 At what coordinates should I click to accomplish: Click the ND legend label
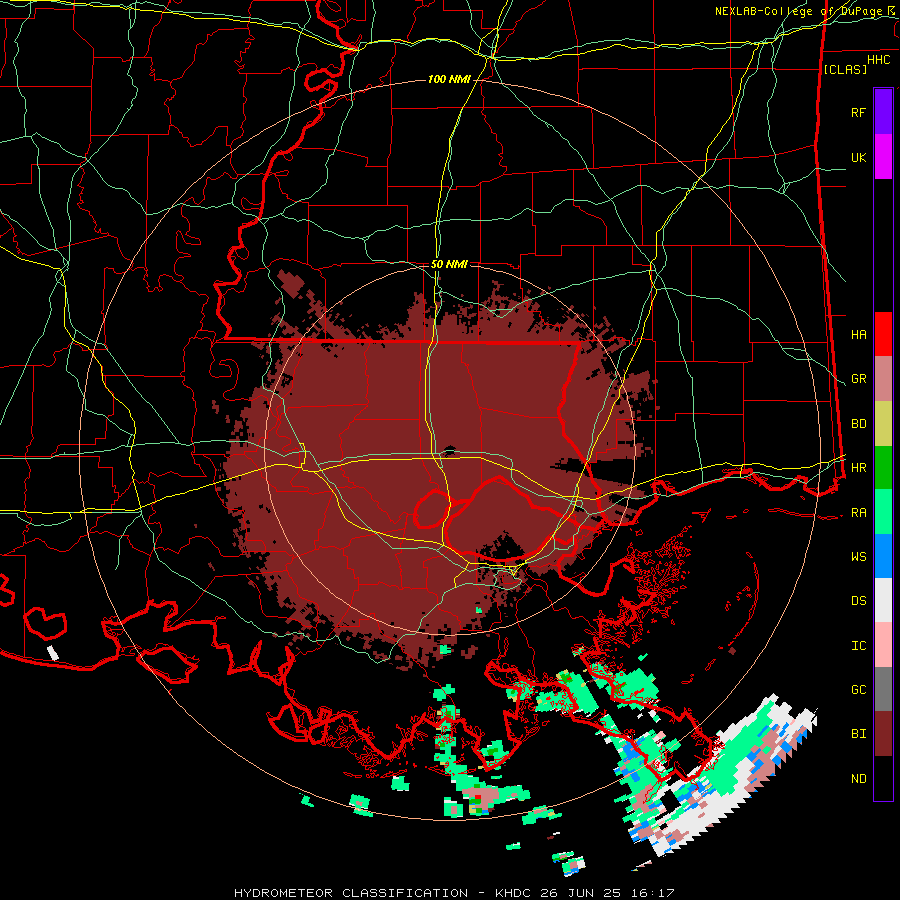coord(858,779)
